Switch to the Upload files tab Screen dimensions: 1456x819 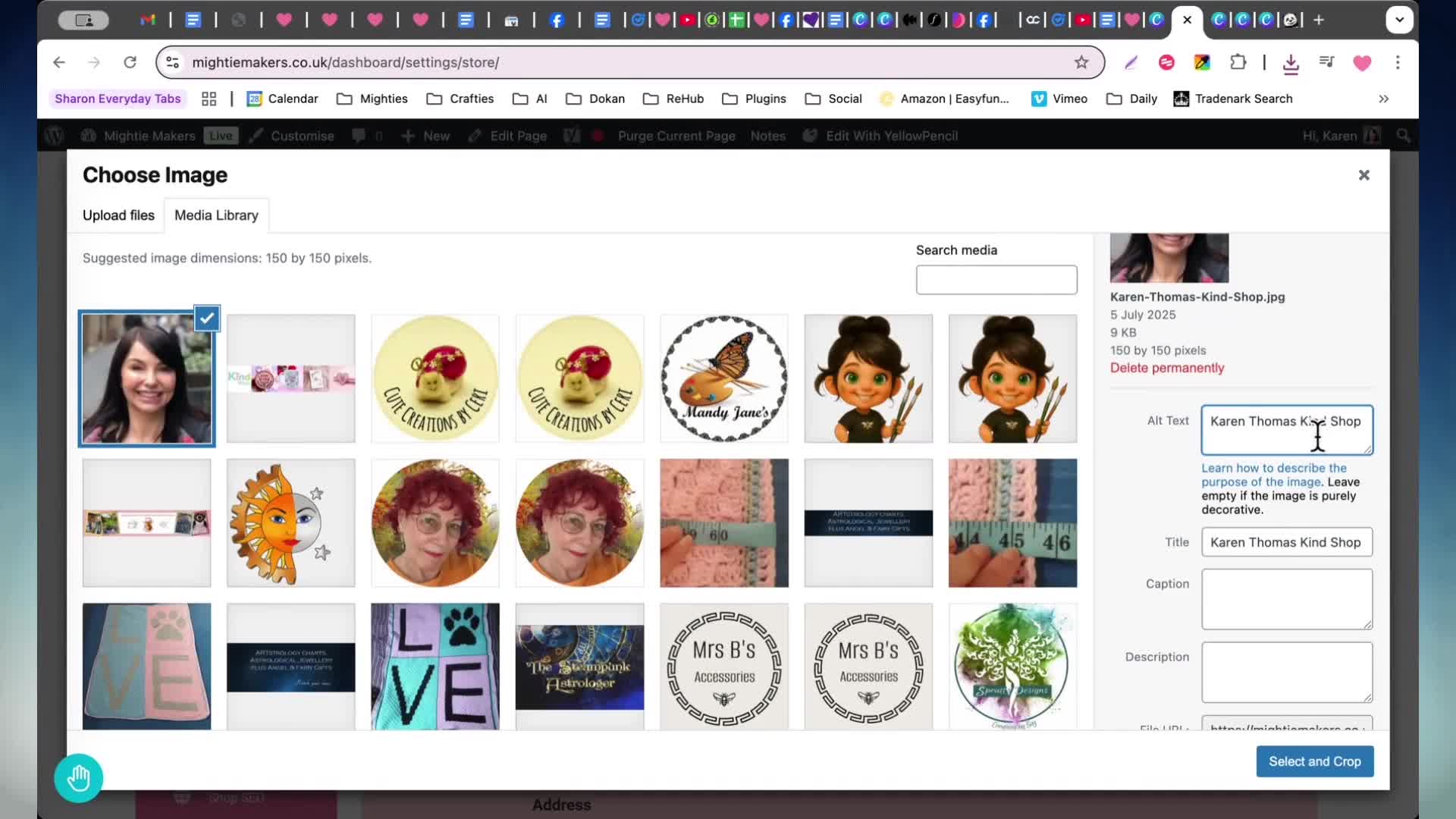pyautogui.click(x=118, y=215)
